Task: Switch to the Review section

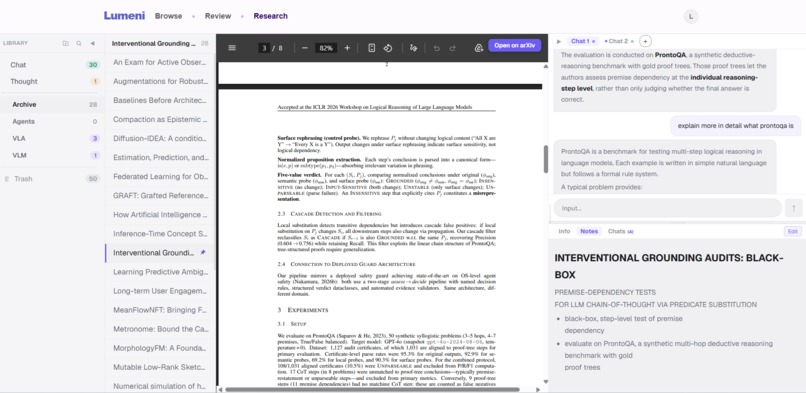Action: tap(218, 16)
